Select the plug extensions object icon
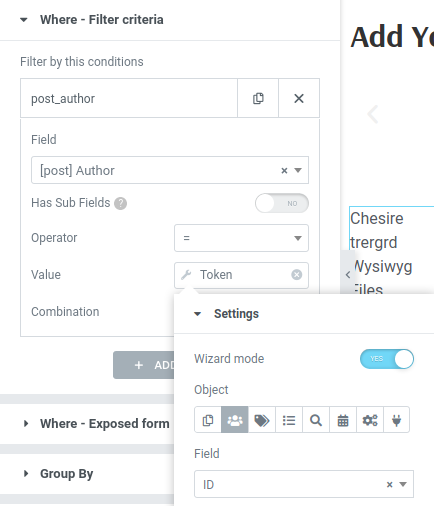This screenshot has width=434, height=506. (396, 420)
